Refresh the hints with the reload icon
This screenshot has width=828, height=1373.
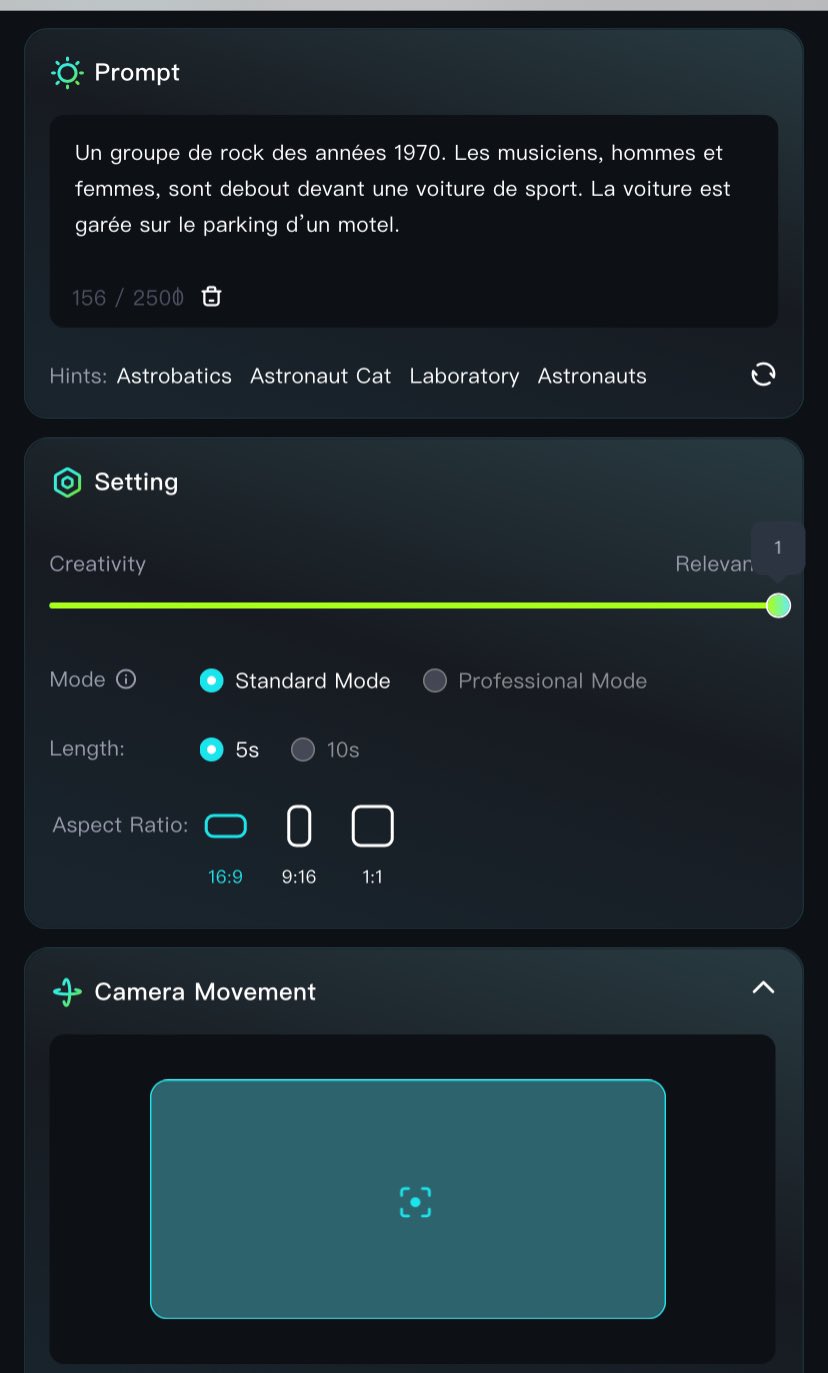[x=763, y=374]
